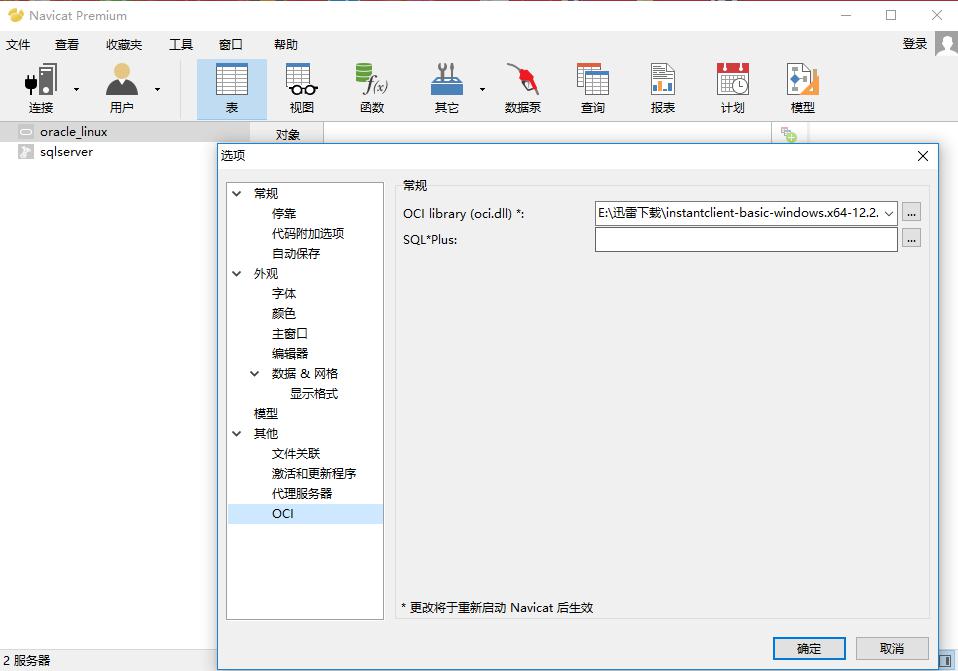The image size is (958, 671).
Task: Select the 视图 (View) toolbar icon
Action: tap(302, 89)
